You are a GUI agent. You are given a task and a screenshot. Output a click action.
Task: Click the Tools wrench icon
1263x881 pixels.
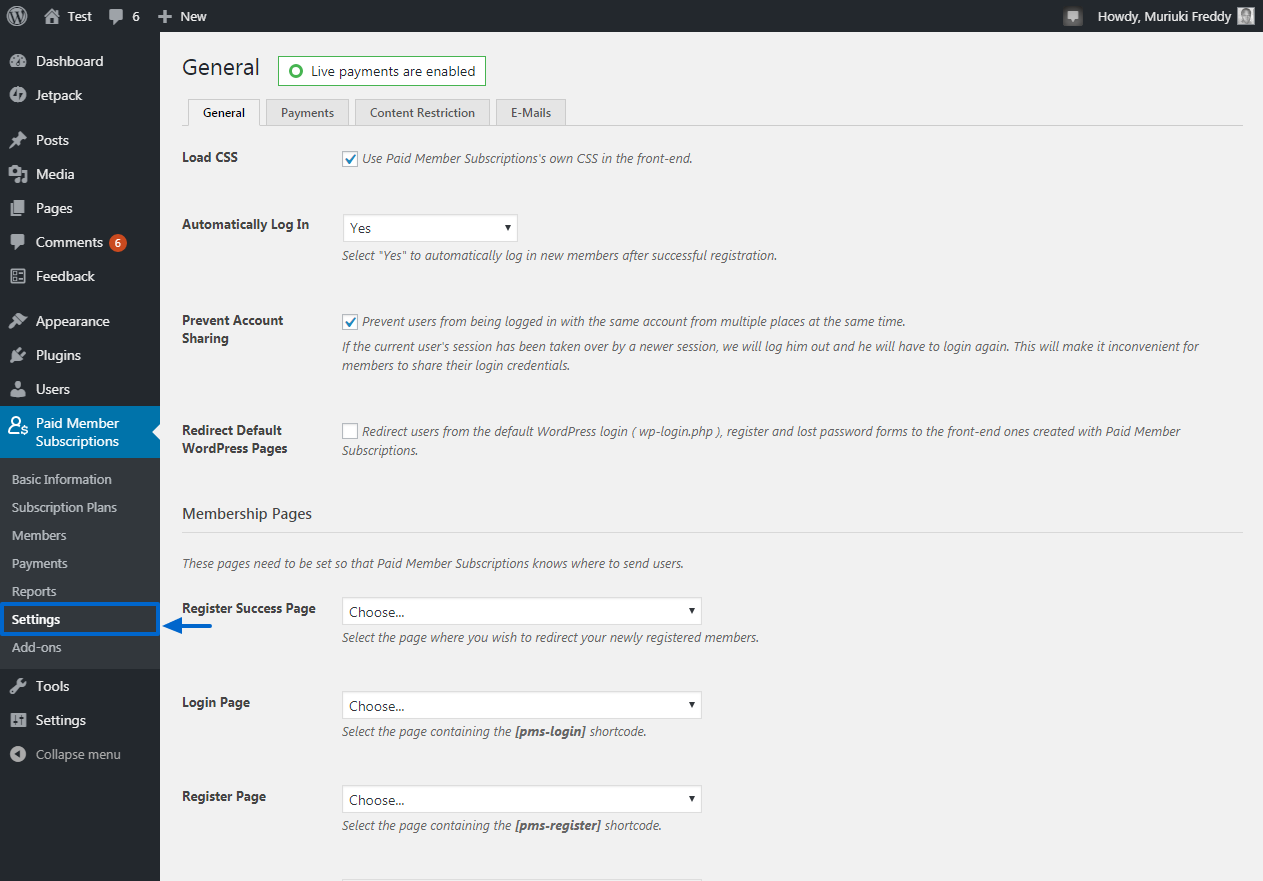(18, 686)
